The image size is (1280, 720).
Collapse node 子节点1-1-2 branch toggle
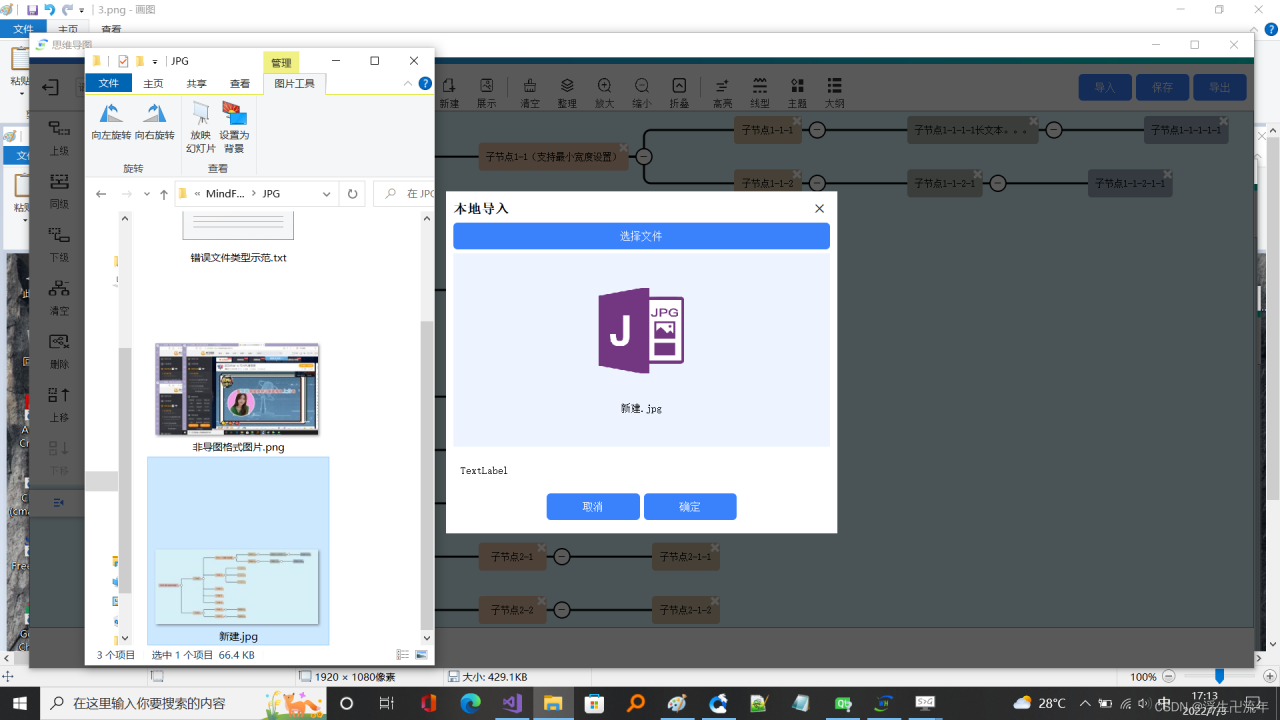point(817,183)
